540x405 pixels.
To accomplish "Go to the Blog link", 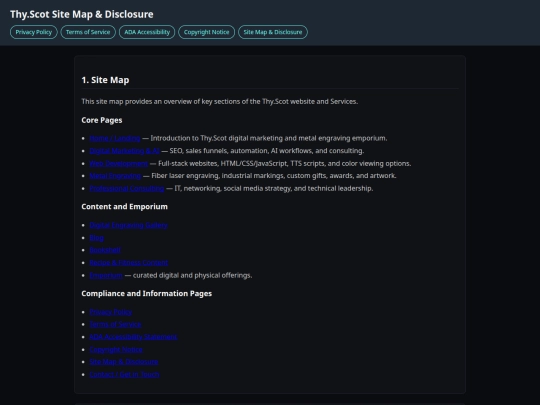I will (96, 238).
